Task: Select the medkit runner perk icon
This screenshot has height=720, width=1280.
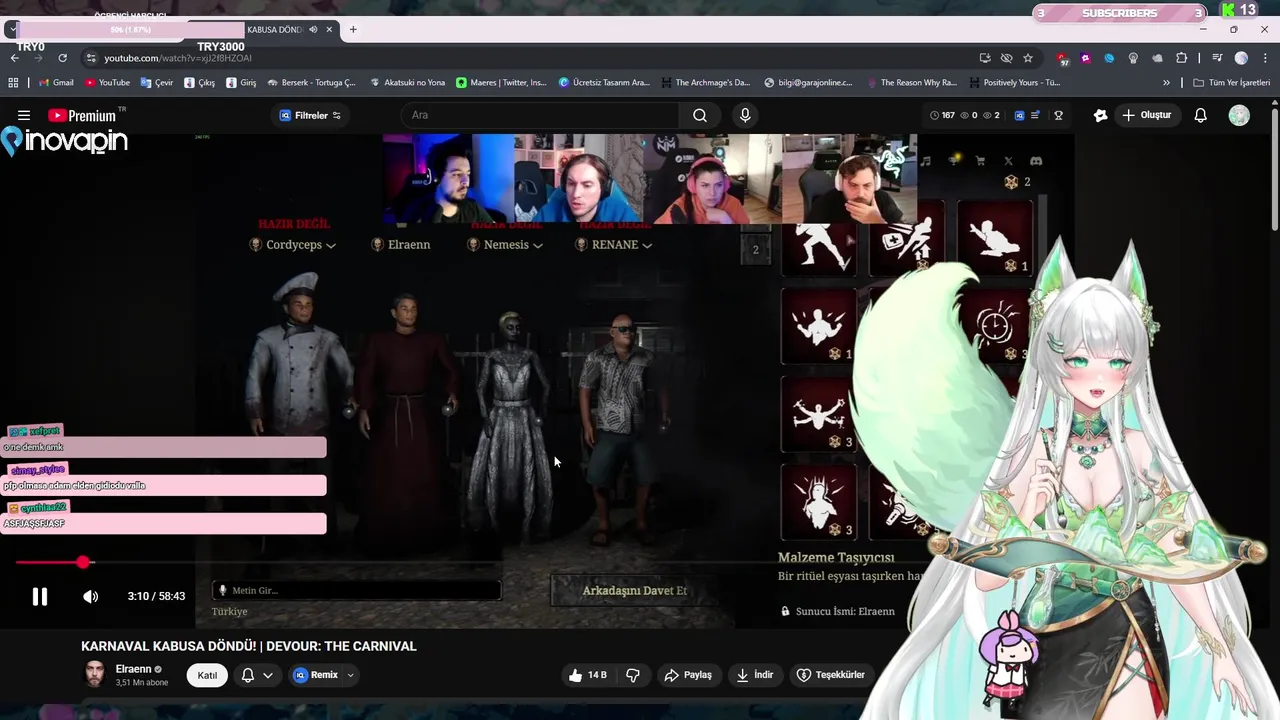Action: tap(906, 240)
